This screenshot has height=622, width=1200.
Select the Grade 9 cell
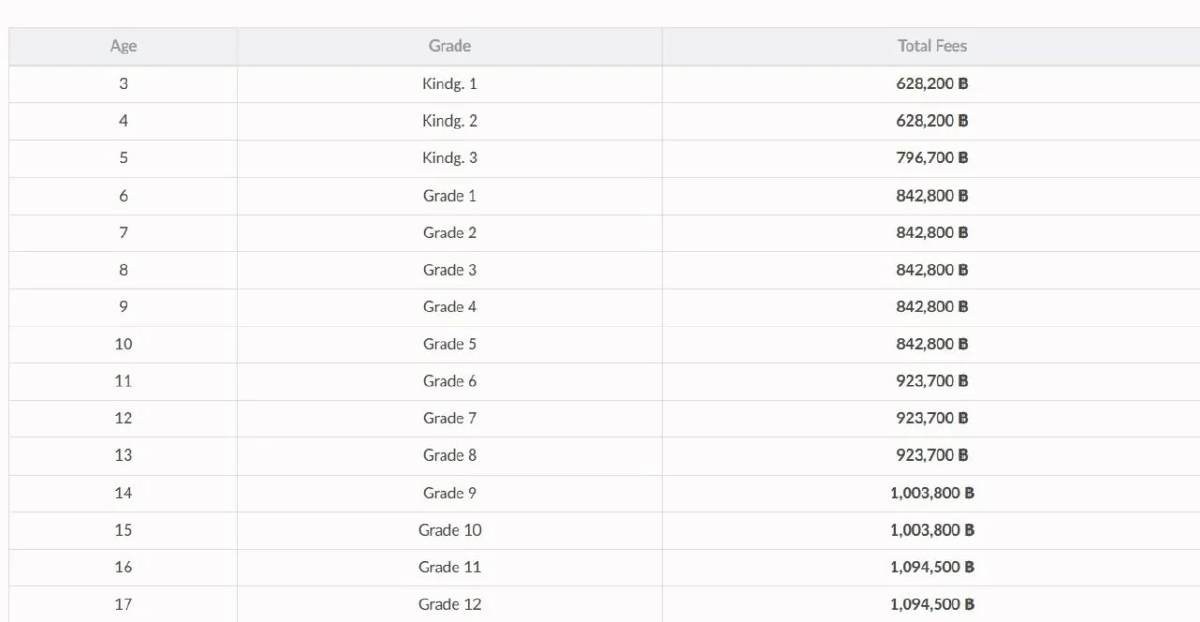point(449,493)
